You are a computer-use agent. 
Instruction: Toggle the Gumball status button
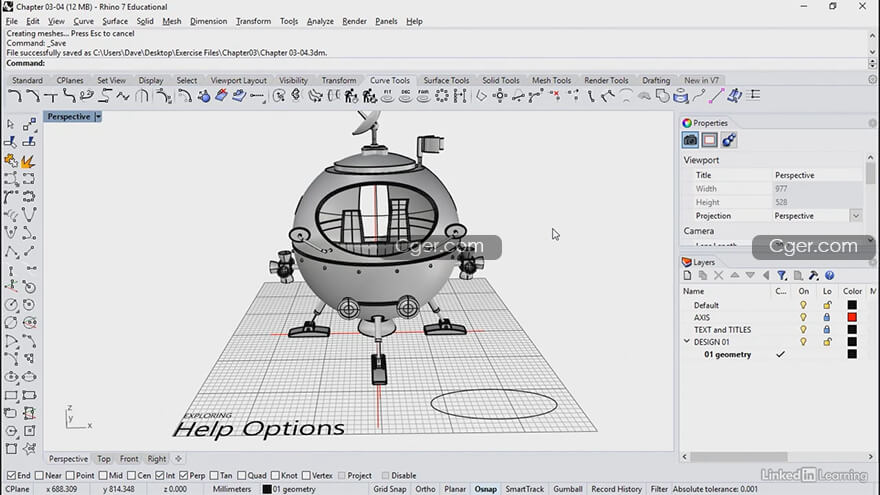point(567,489)
